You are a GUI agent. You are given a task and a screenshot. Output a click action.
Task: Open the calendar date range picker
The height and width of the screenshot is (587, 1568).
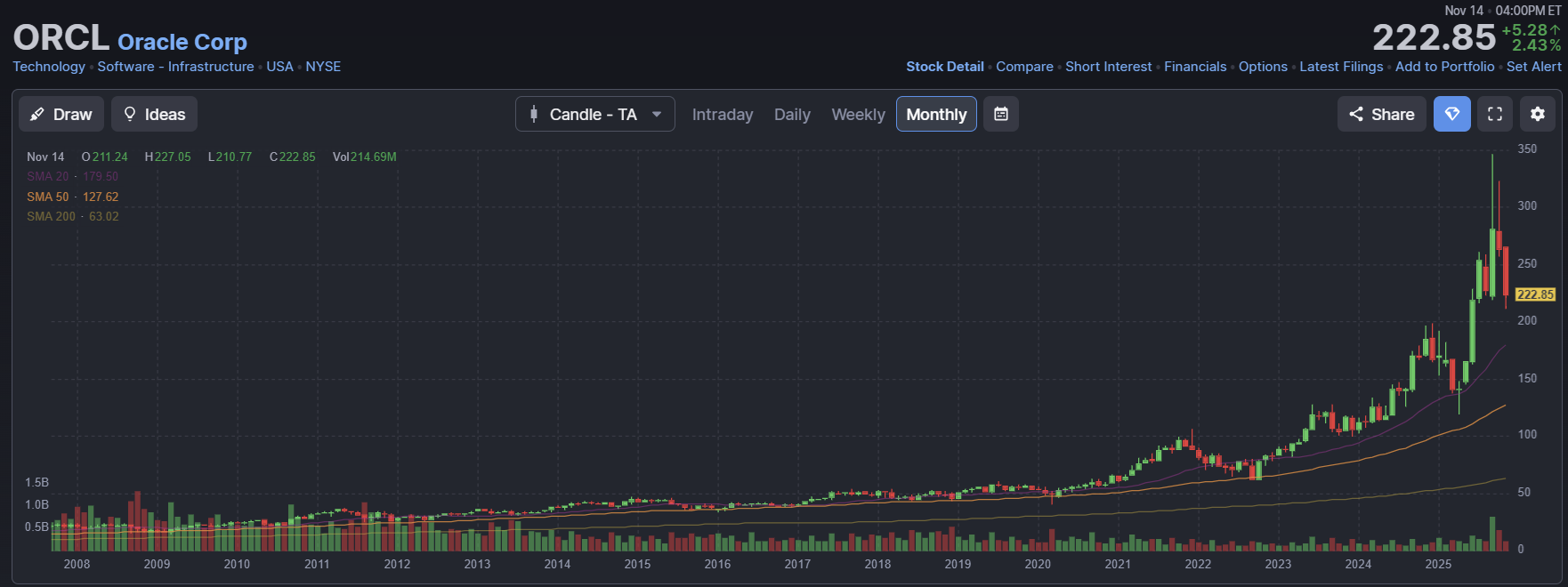(x=1001, y=114)
